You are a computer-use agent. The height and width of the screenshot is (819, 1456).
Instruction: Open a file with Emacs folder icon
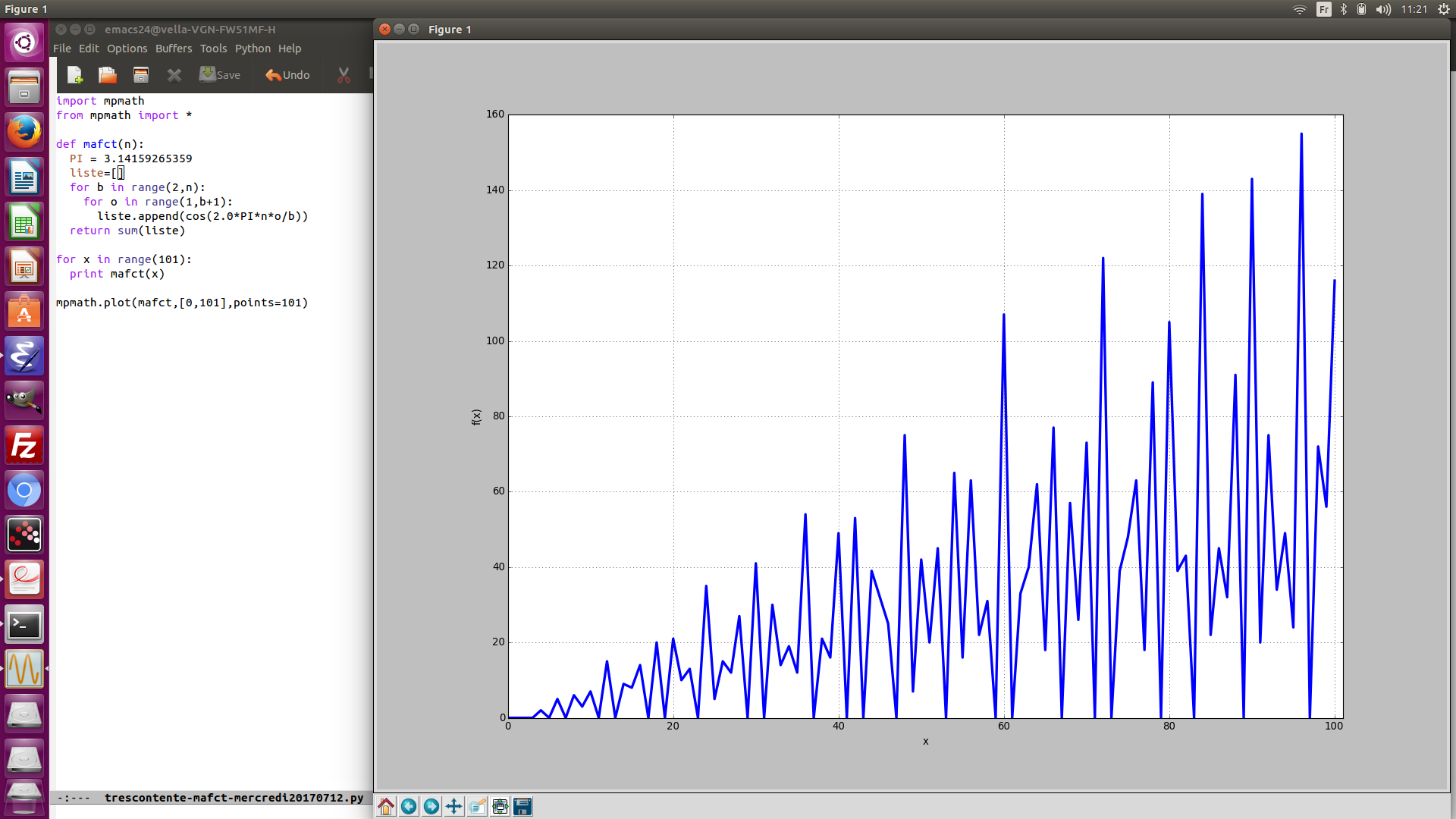point(107,75)
